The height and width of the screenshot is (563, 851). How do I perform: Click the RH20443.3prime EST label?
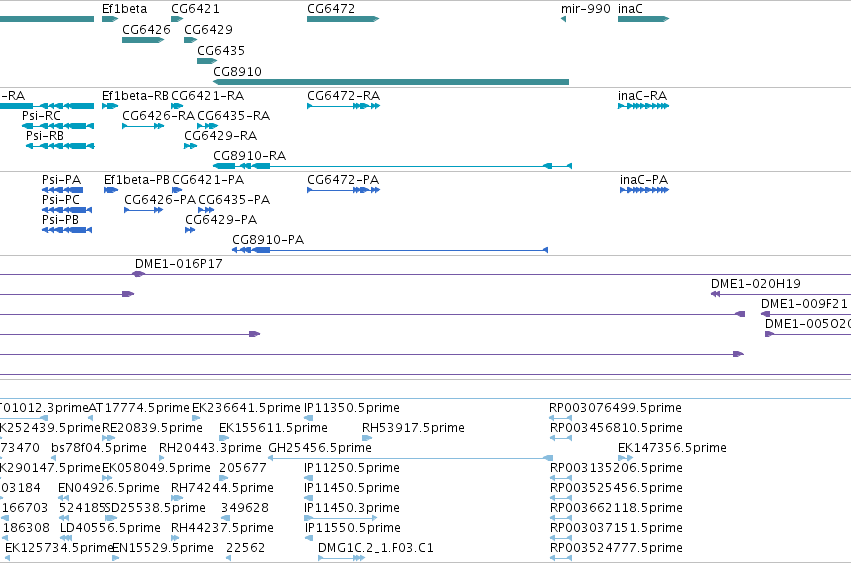[x=210, y=448]
